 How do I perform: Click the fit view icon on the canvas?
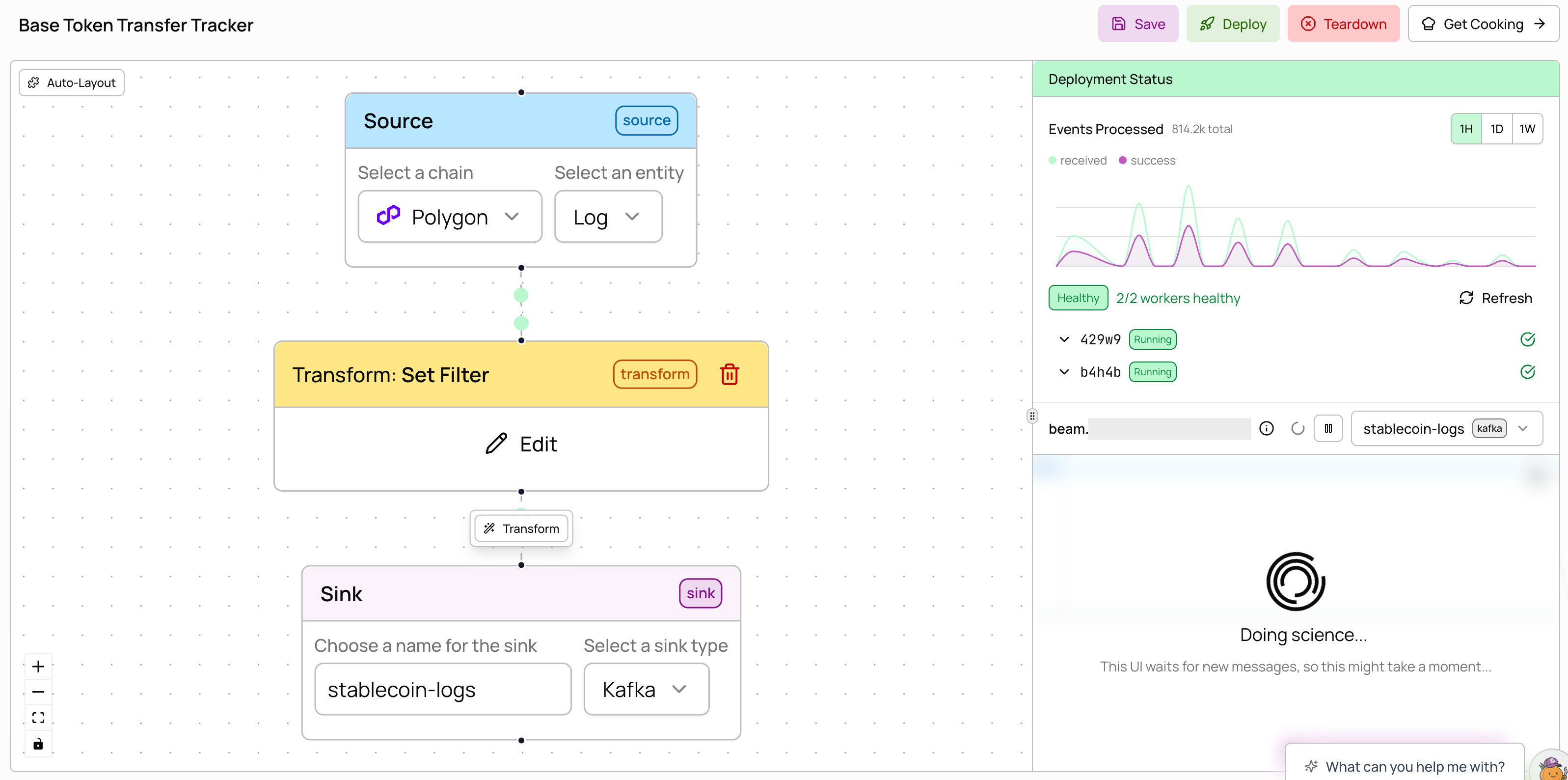pos(38,717)
